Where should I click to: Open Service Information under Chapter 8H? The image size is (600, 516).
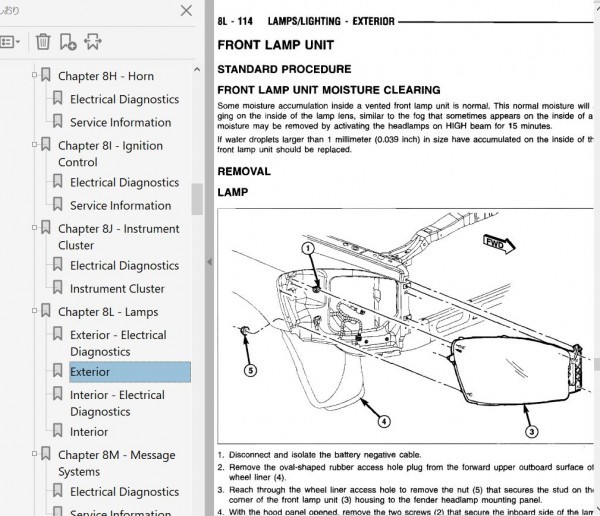[x=121, y=122]
